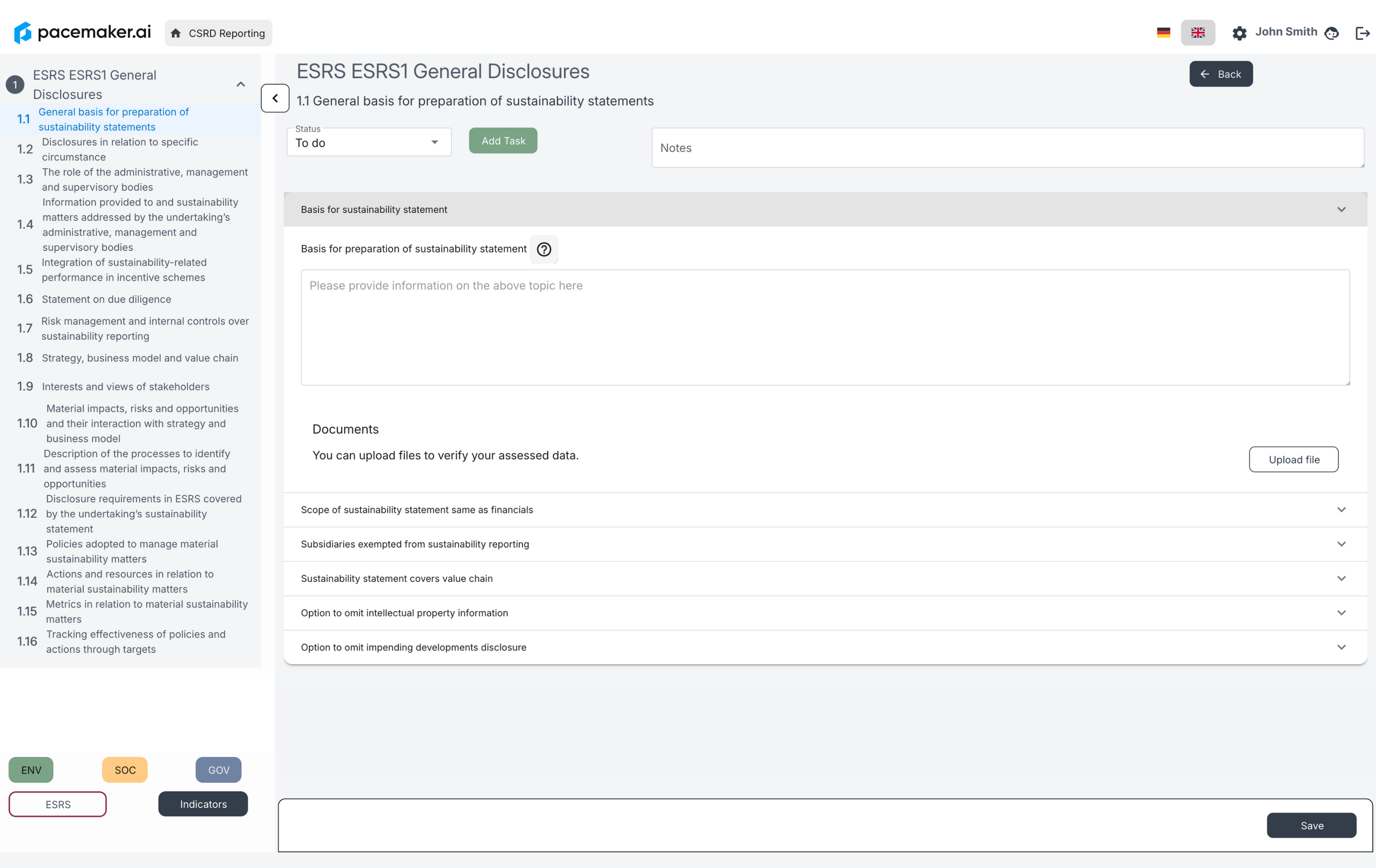Open section 1.6 Statement on due diligence
The width and height of the screenshot is (1376, 868).
106,299
